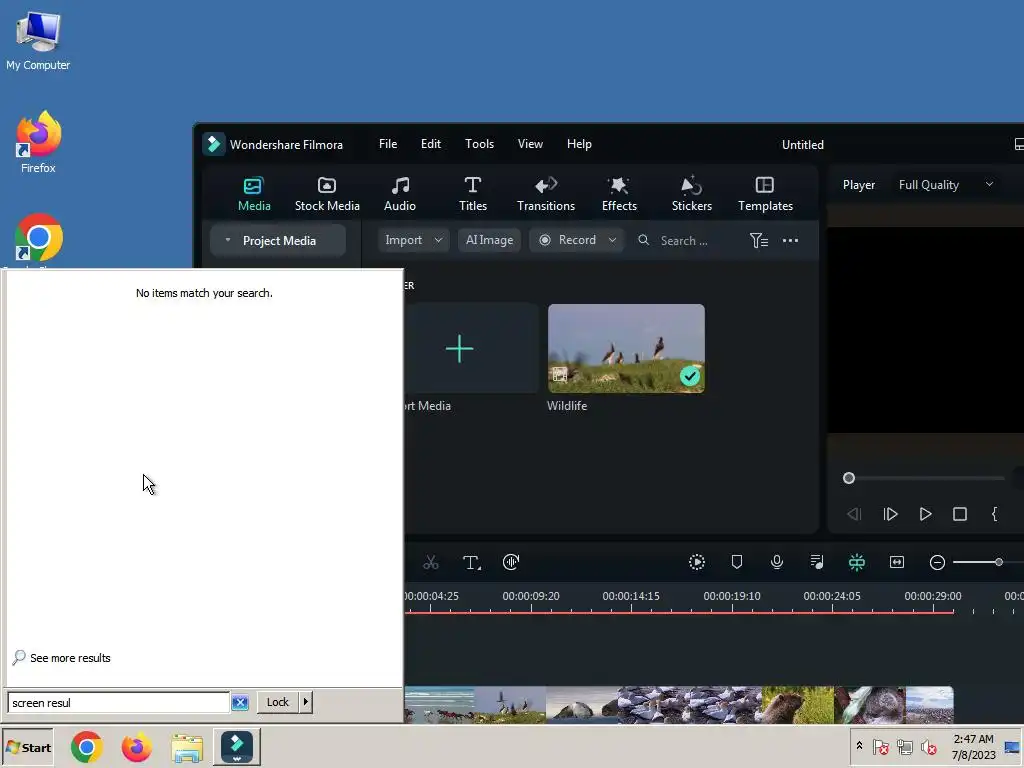Click the muted volume tray icon
The height and width of the screenshot is (768, 1024).
(928, 746)
